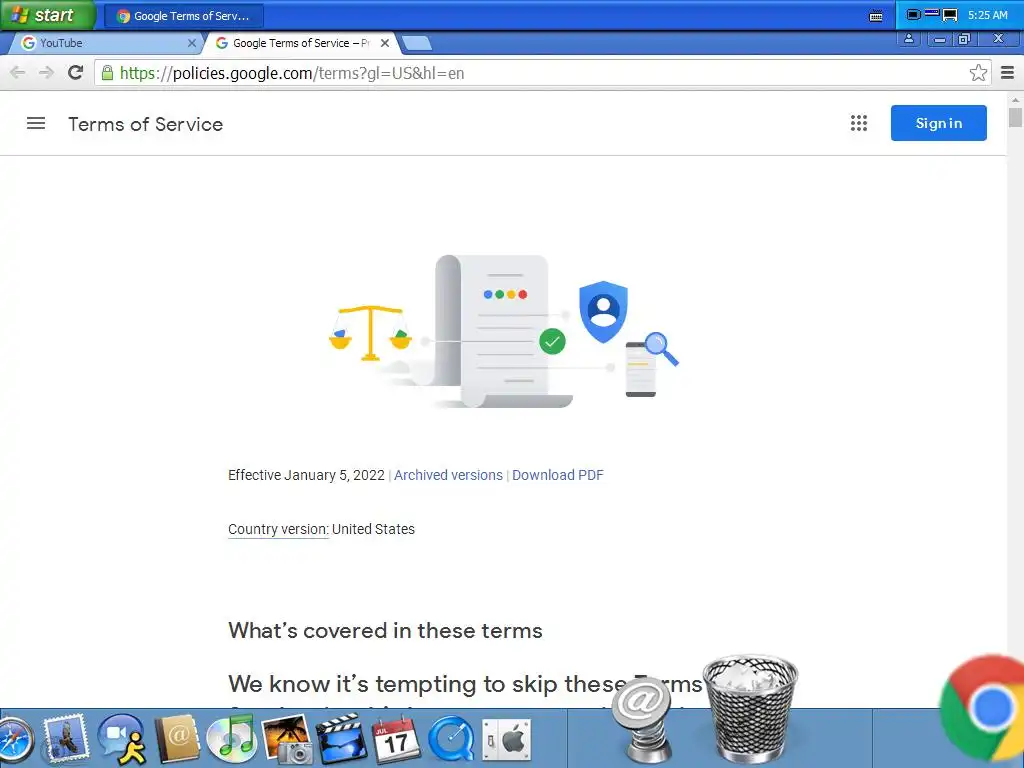Click Google Terms of Service taskbar button

click(x=184, y=16)
